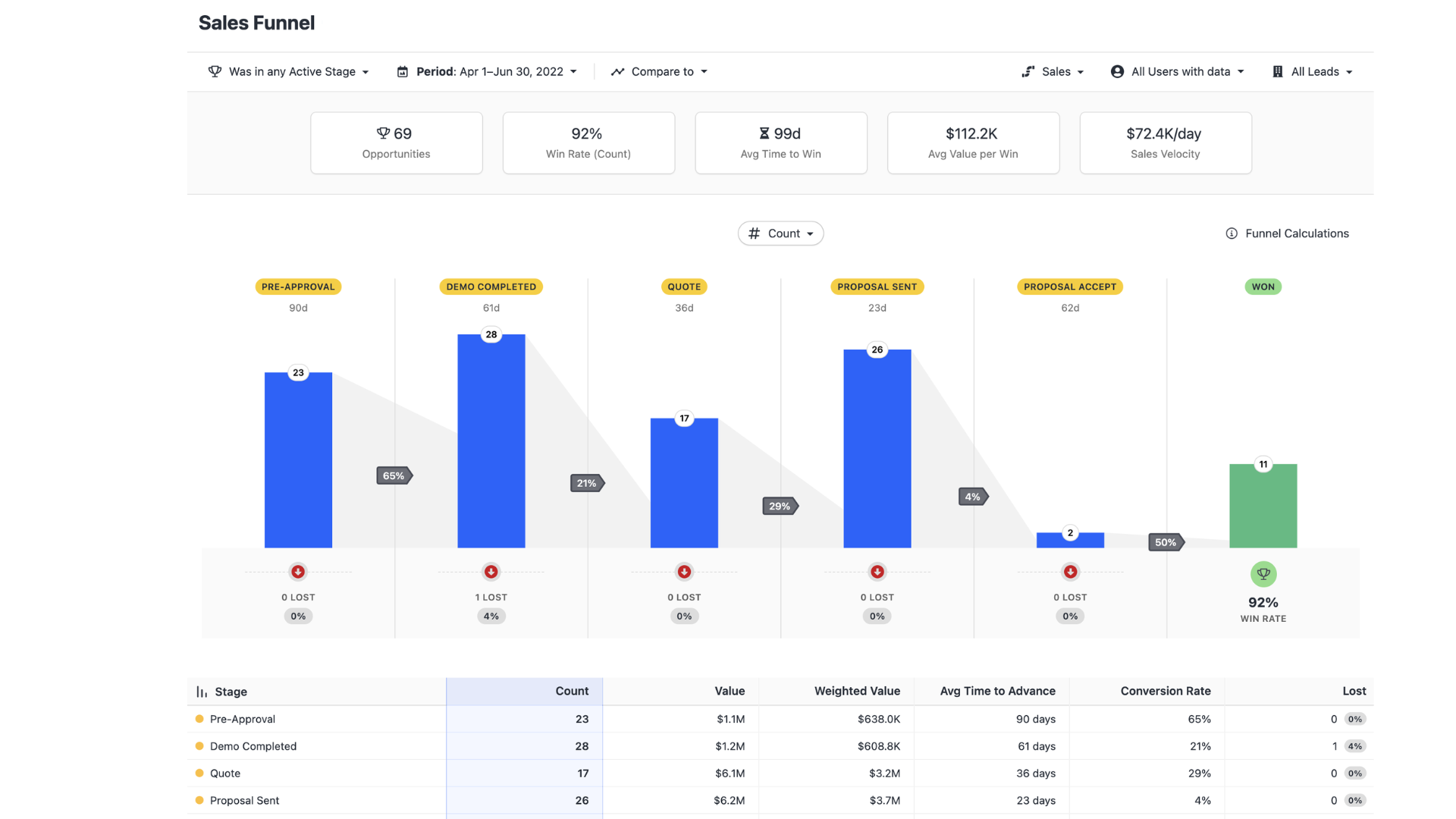Open the All Leads filter dropdown
1456x819 pixels.
pyautogui.click(x=1313, y=71)
